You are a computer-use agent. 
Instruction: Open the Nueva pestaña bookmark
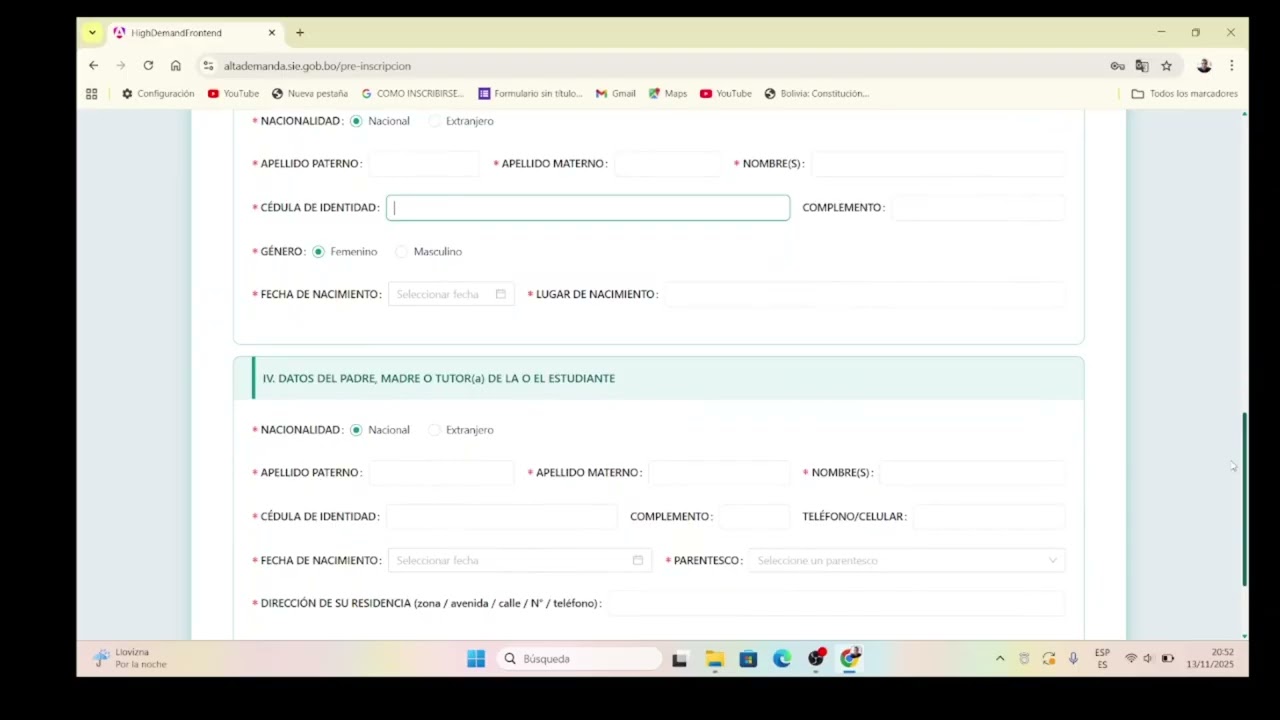(x=310, y=94)
